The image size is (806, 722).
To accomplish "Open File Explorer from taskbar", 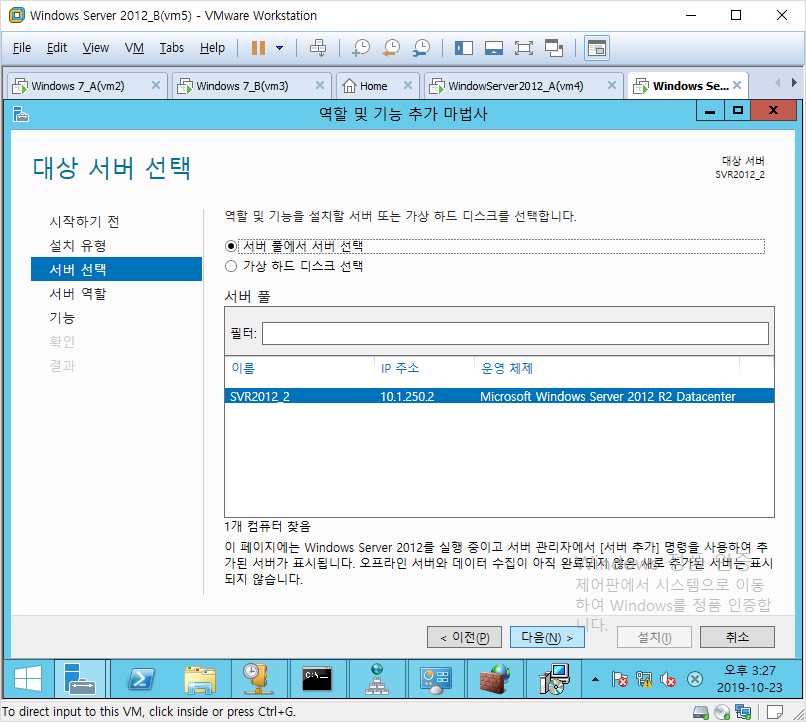I will [200, 679].
